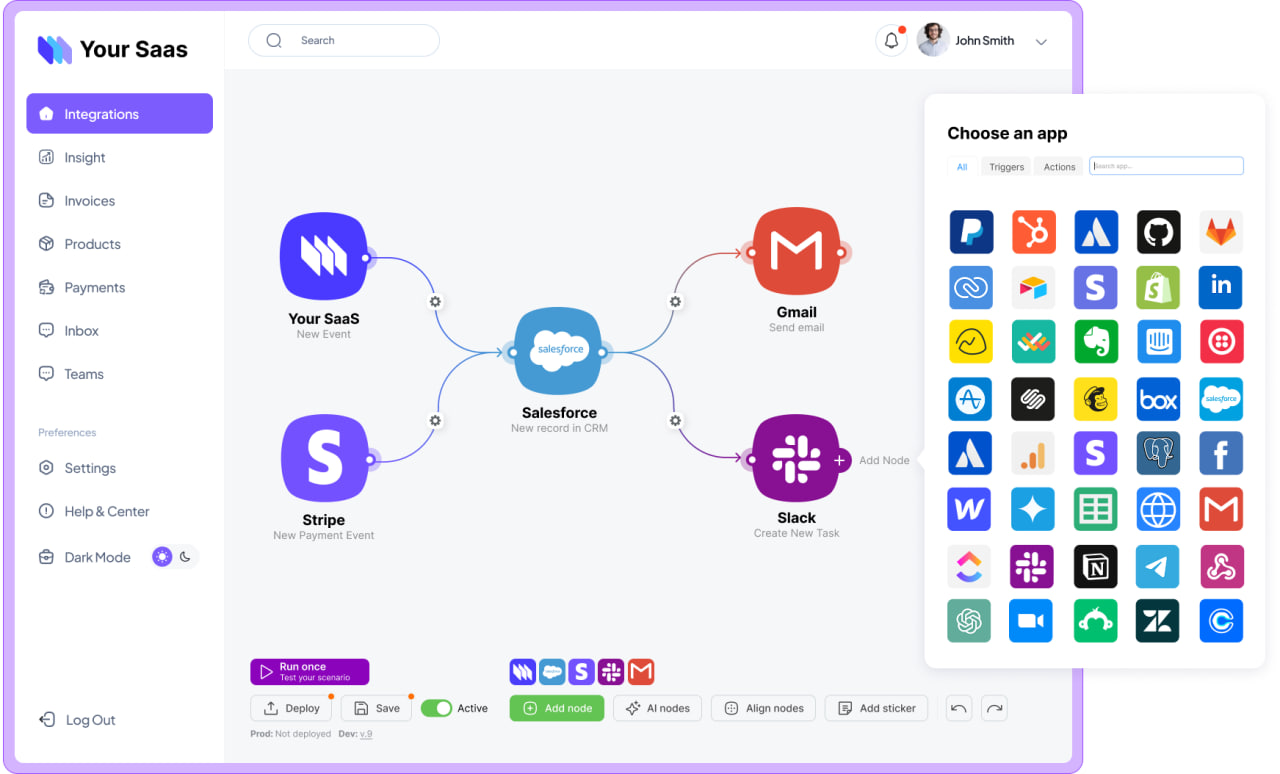This screenshot has height=774, width=1280.
Task: Open the Dev version v.9 link
Action: (x=366, y=734)
